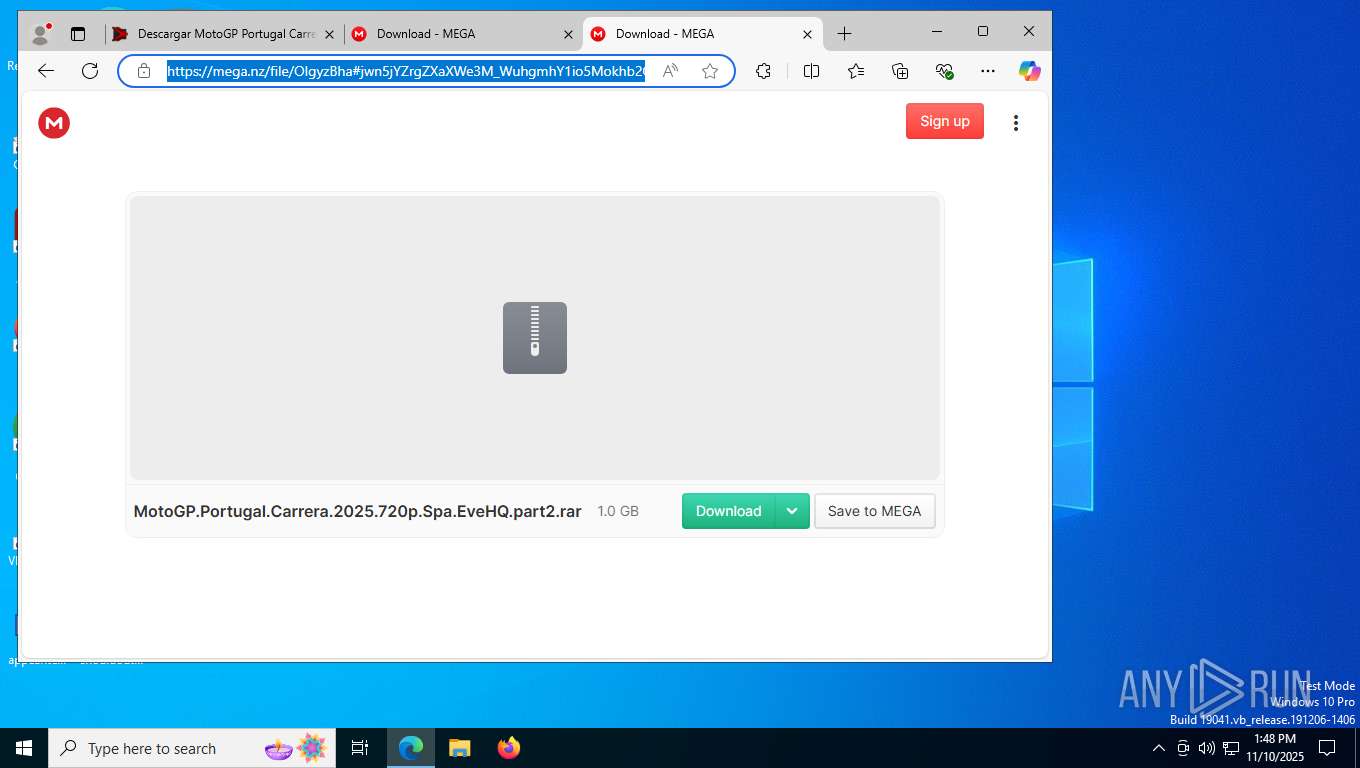Go back with the browser back arrow
1360x768 pixels.
click(x=45, y=71)
